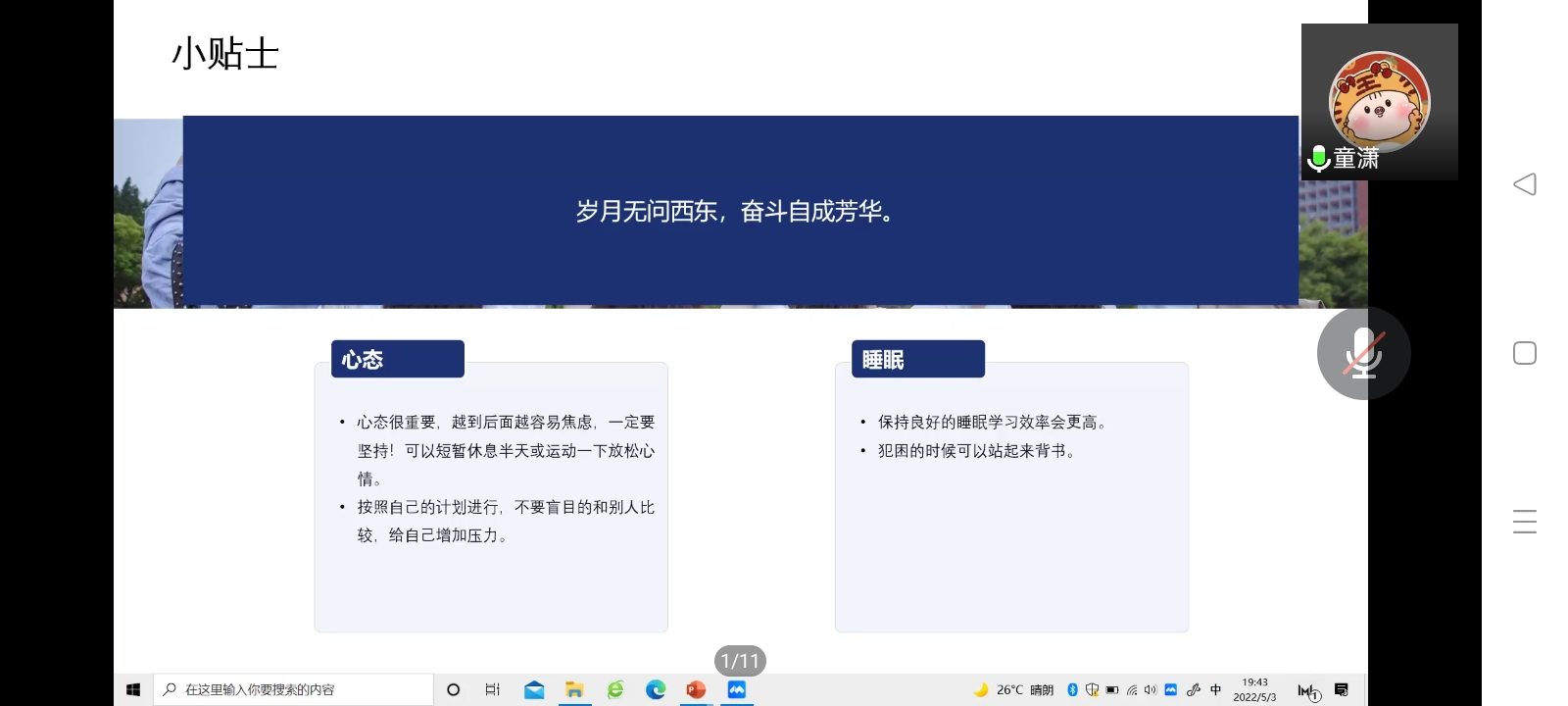The width and height of the screenshot is (1568, 706).
Task: Open the Windows Start menu
Action: pos(133,690)
